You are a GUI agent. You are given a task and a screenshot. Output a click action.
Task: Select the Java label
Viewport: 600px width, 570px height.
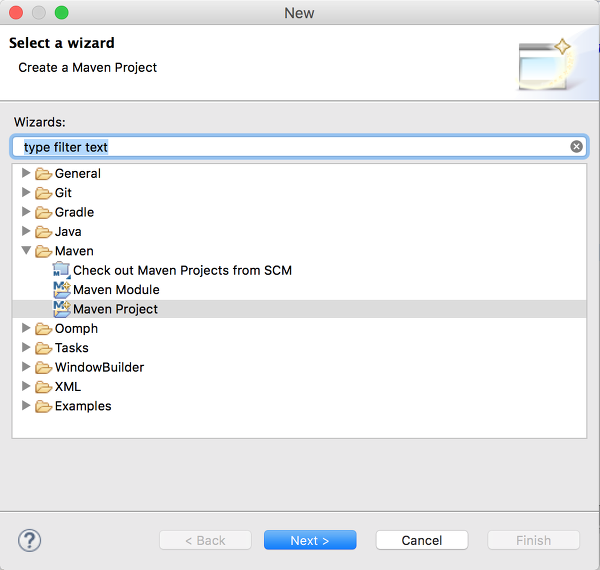click(68, 232)
